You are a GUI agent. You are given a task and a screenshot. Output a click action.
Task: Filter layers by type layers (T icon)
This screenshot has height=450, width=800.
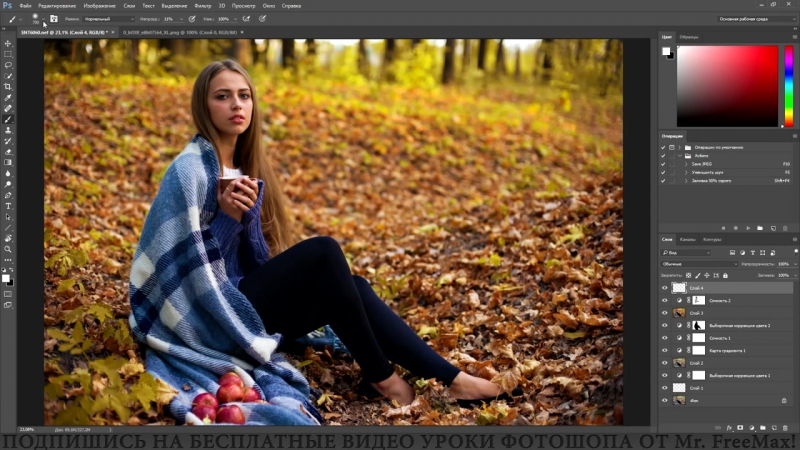(x=753, y=253)
